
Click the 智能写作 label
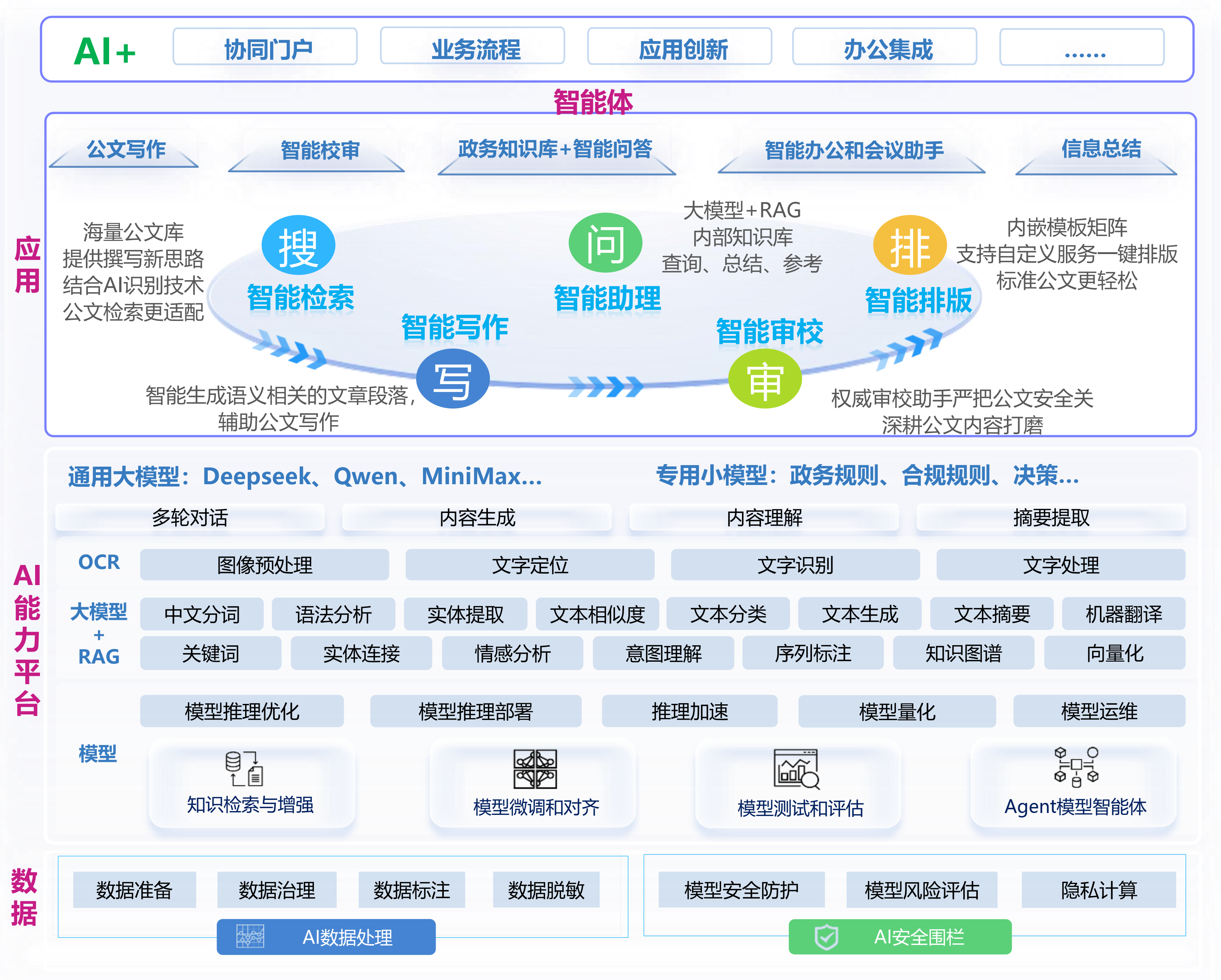coord(455,328)
